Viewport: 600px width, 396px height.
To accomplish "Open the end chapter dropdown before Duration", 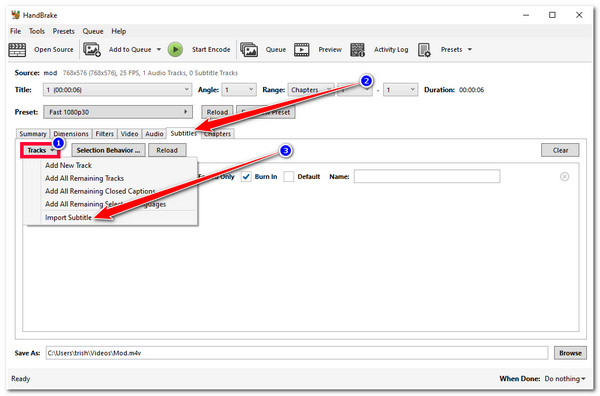I will click(401, 90).
